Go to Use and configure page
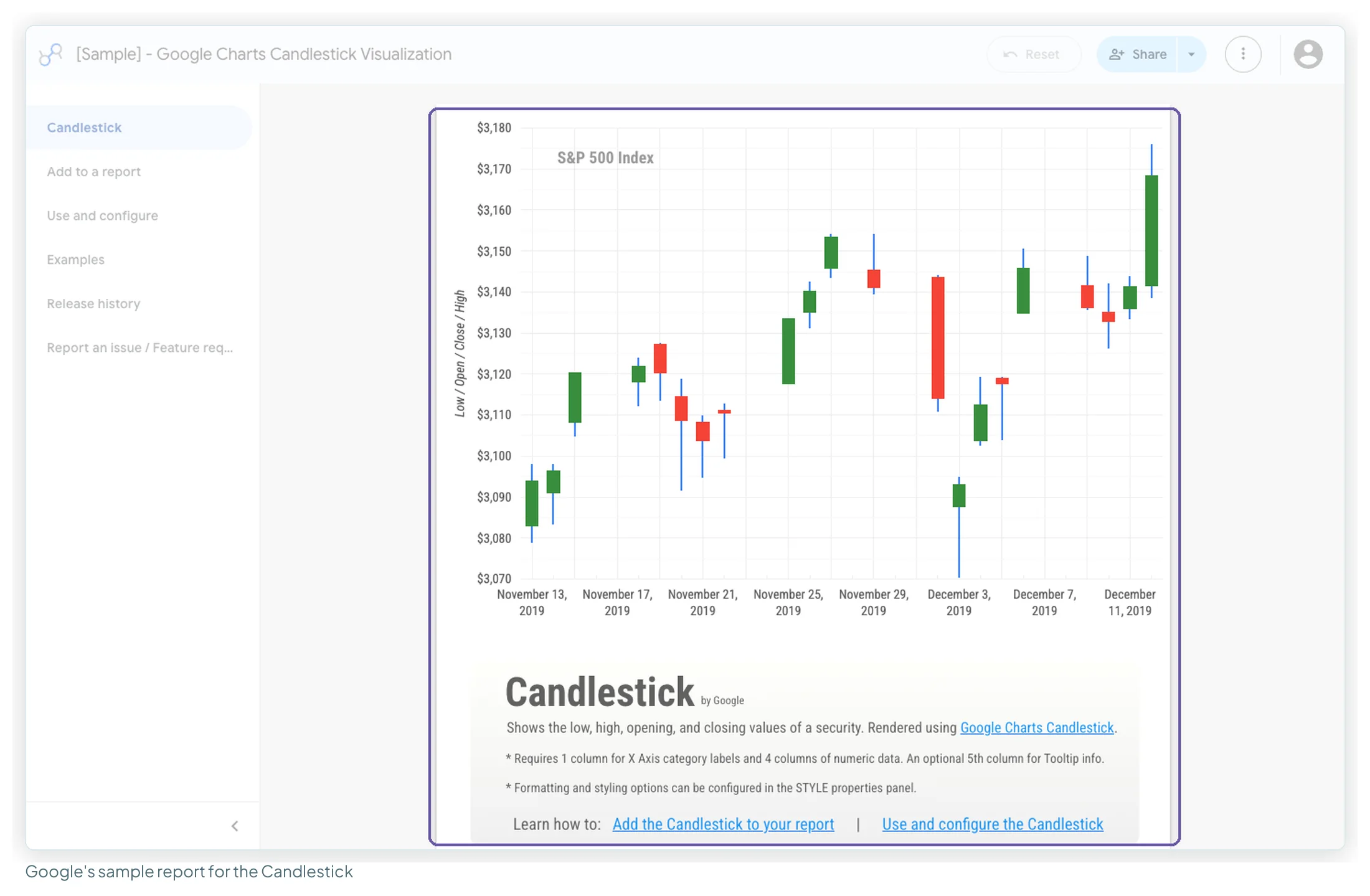The image size is (1370, 896). [102, 215]
